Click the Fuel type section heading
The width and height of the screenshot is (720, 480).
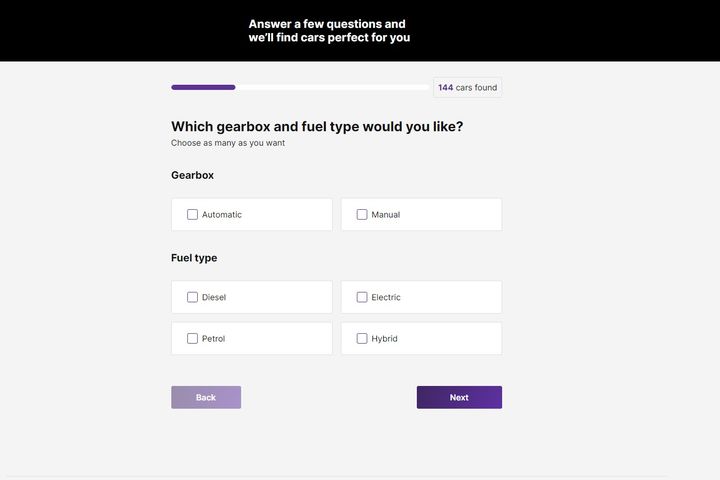click(194, 258)
